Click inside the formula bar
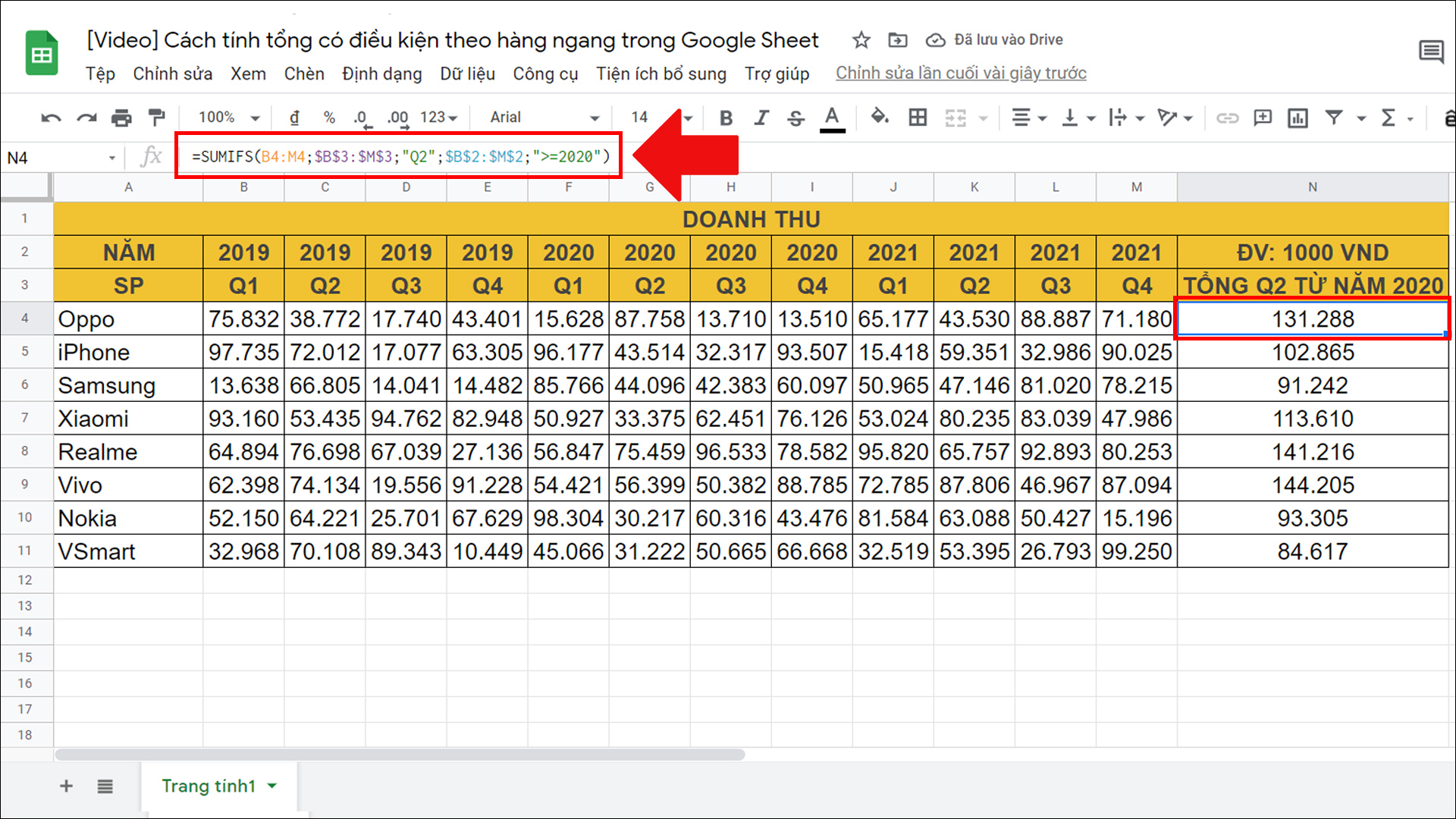 pyautogui.click(x=400, y=157)
